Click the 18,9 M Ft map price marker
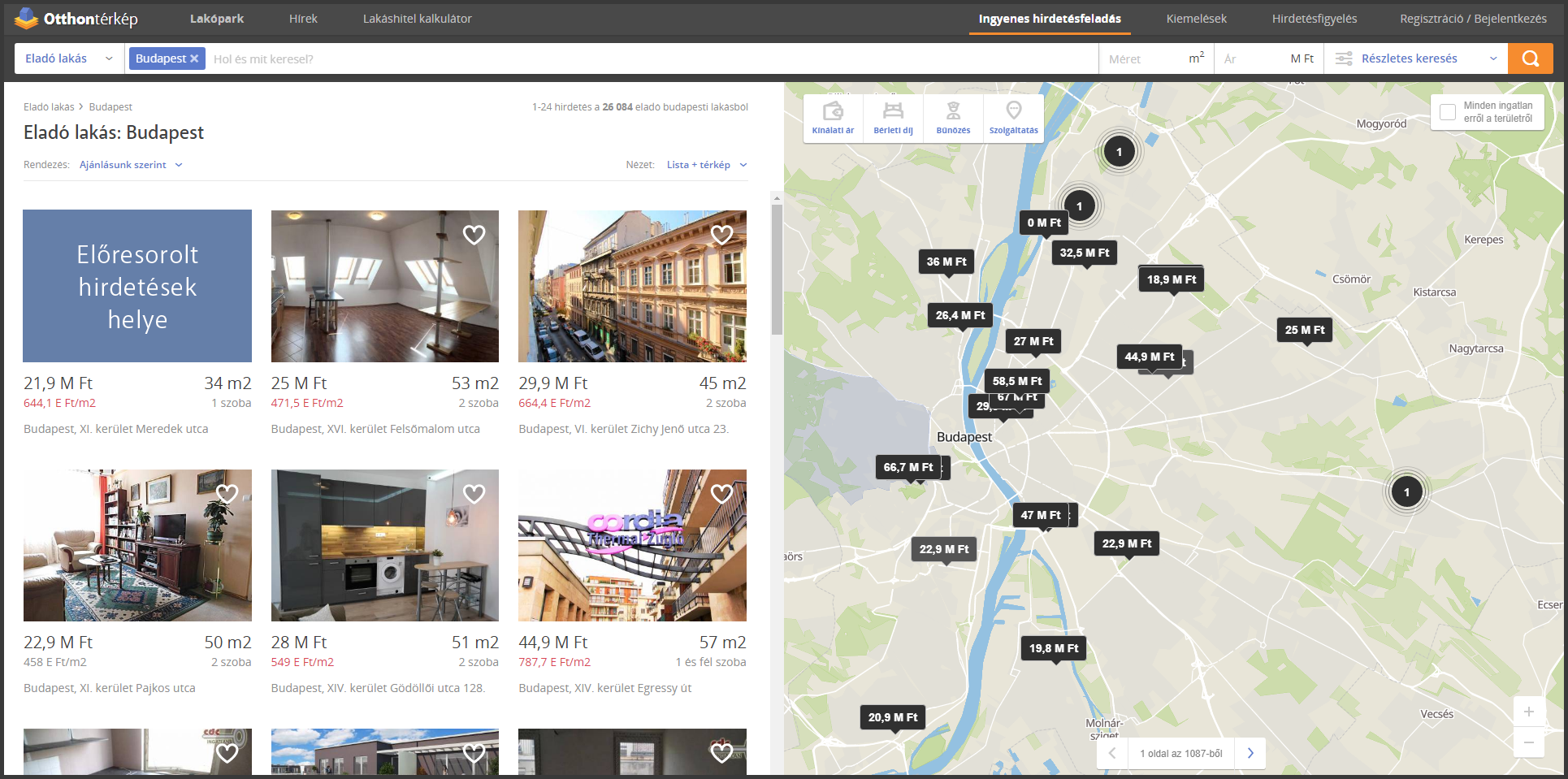This screenshot has width=1568, height=779. [x=1172, y=279]
